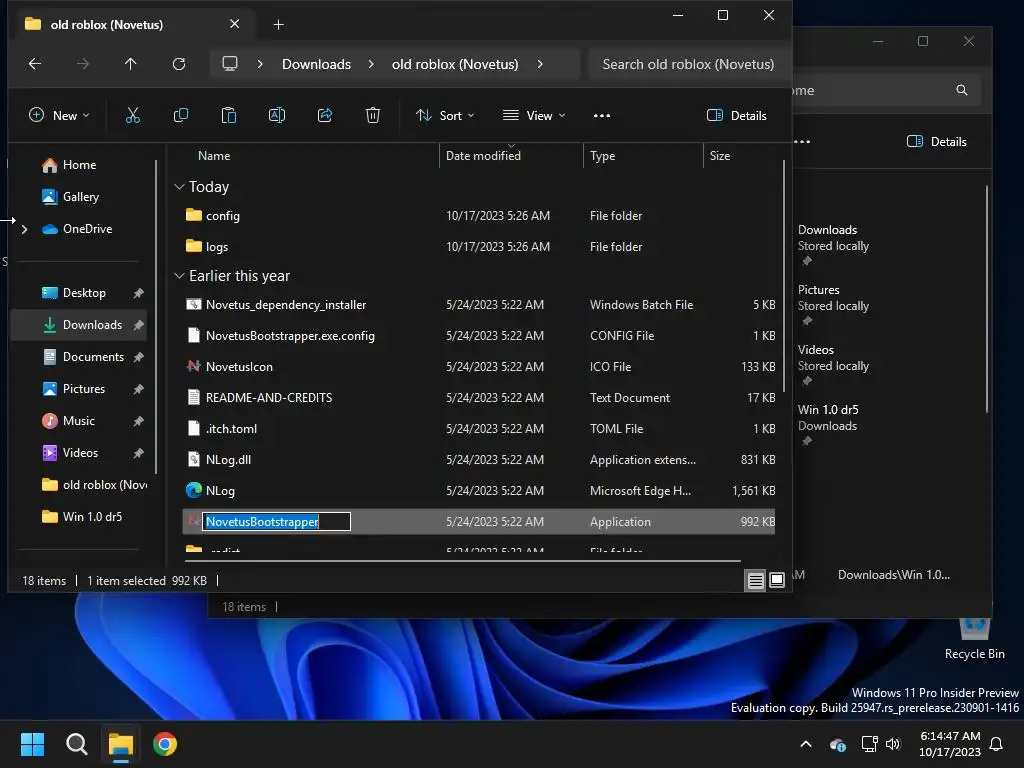The image size is (1024, 768).
Task: Click the Cut scissors icon
Action: pyautogui.click(x=133, y=116)
